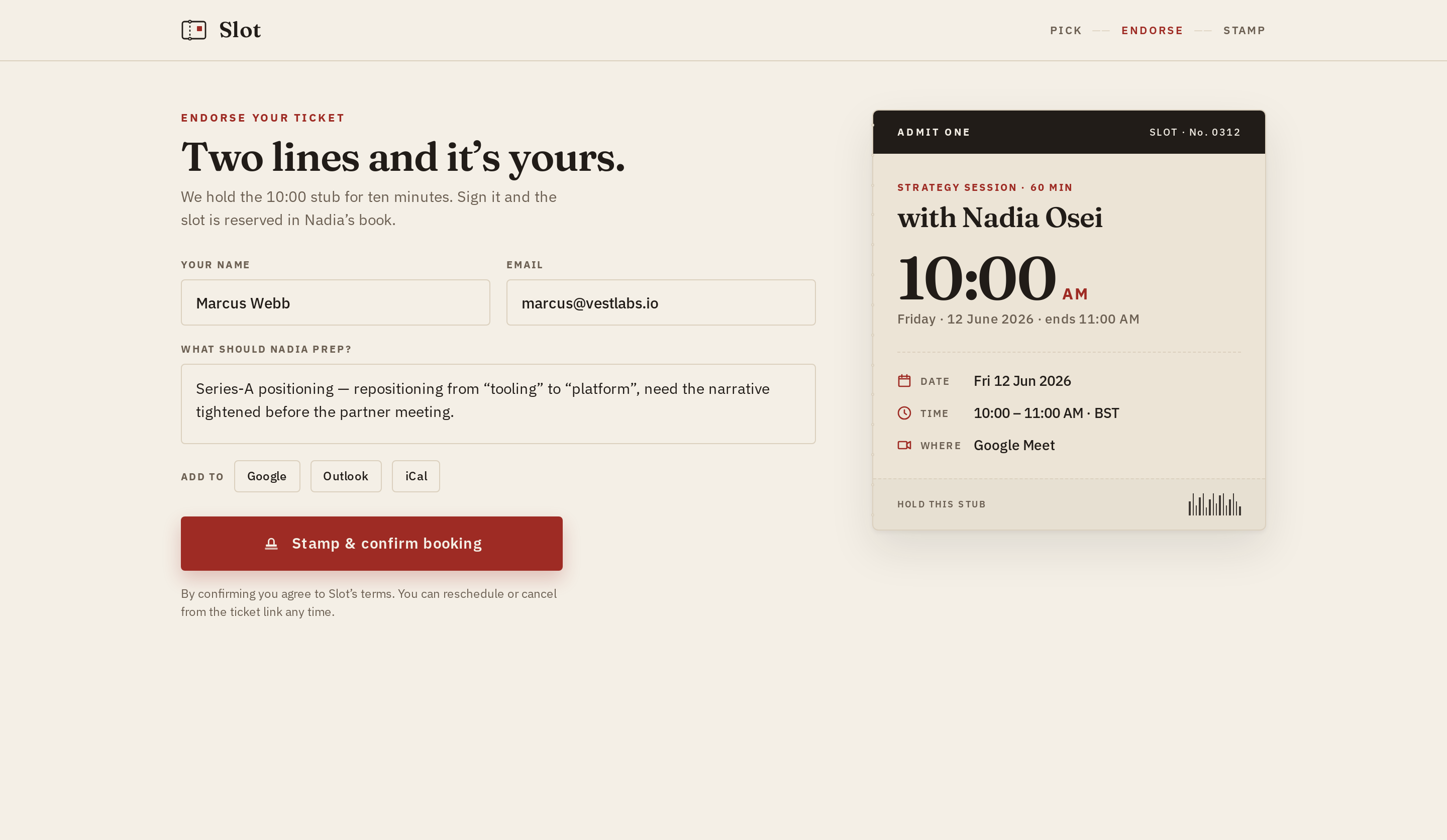Click the "WHERE" row label
Viewport: 1447px width, 840px height.
click(941, 446)
